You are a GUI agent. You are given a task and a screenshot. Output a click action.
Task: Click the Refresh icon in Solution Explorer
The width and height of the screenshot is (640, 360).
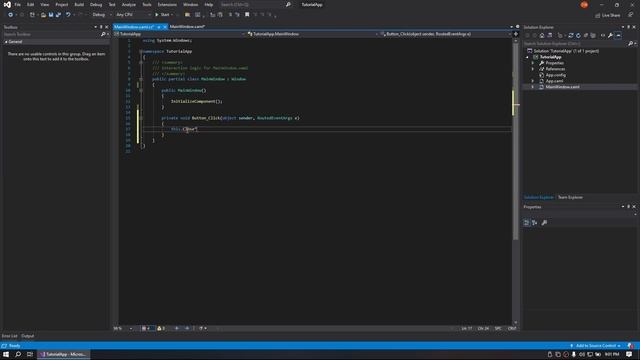pos(578,36)
